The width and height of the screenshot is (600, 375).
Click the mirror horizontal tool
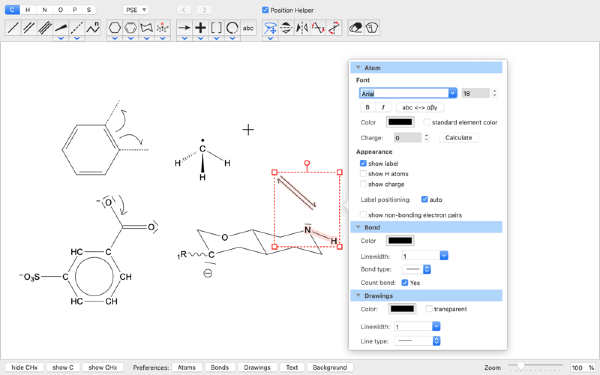click(x=302, y=28)
